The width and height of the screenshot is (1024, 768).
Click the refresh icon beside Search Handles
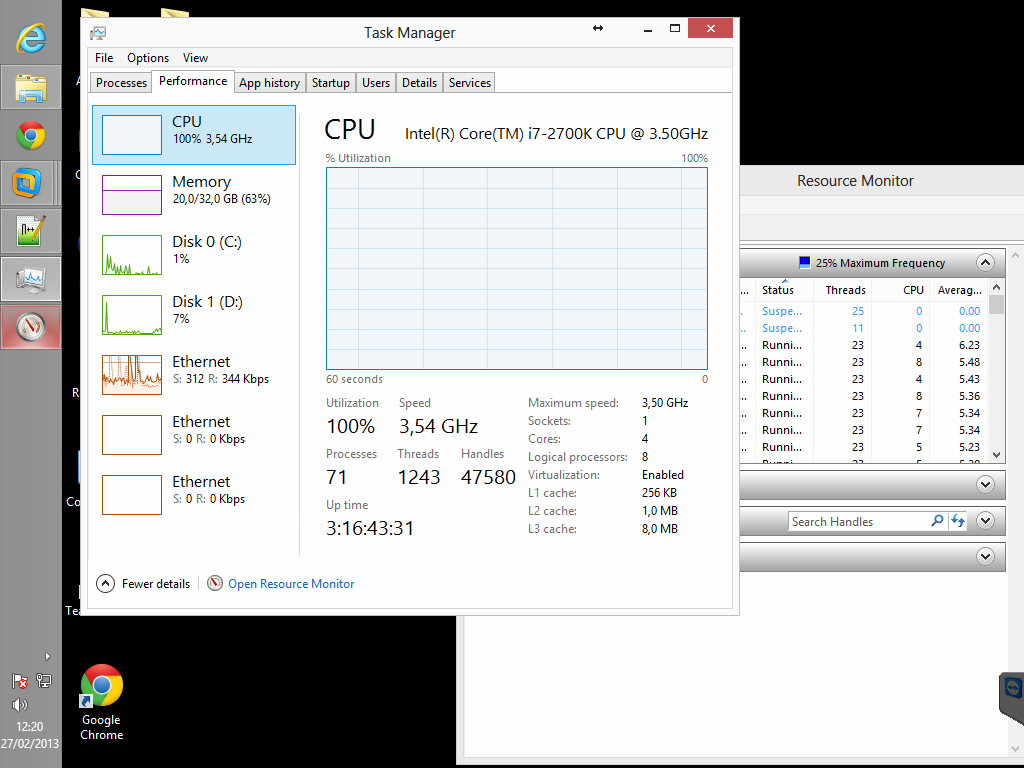pos(958,521)
